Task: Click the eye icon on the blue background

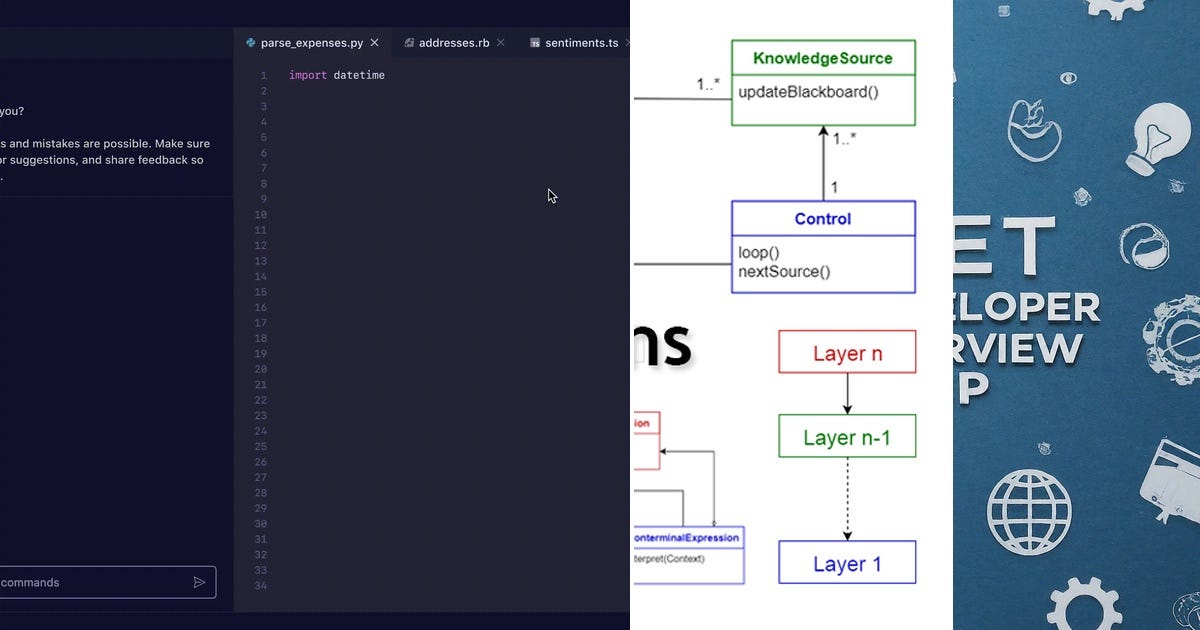Action: pos(1068,77)
